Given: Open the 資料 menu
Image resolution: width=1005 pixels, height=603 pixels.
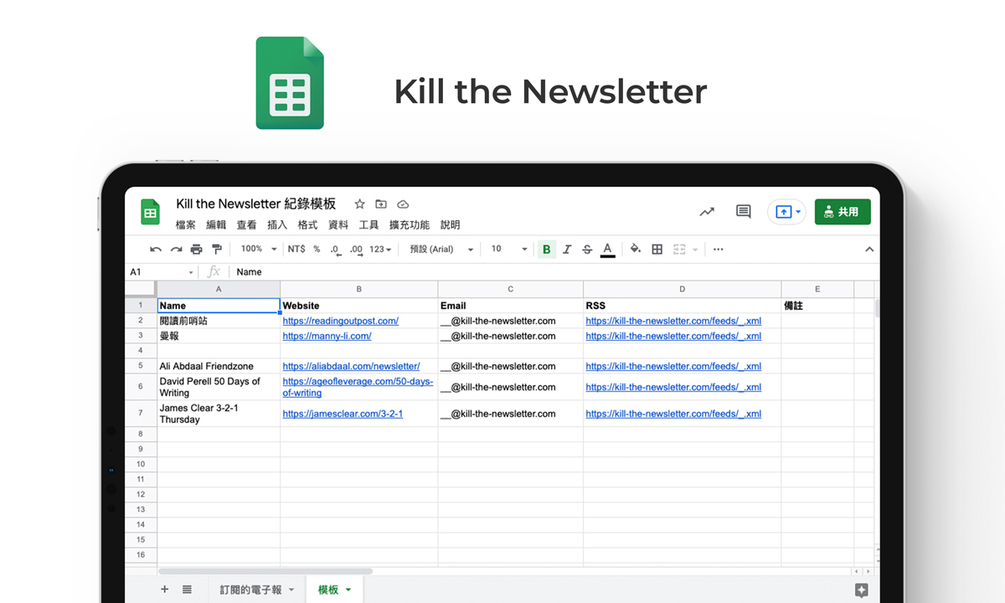Looking at the screenshot, I should 338,225.
